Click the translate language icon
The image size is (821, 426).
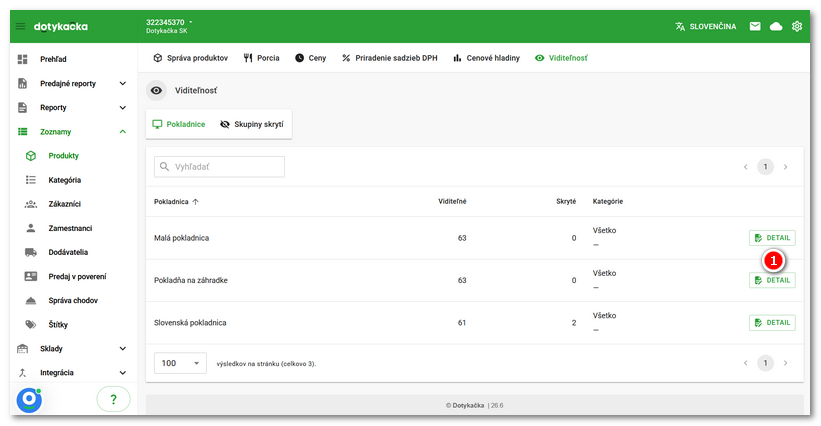pos(680,26)
